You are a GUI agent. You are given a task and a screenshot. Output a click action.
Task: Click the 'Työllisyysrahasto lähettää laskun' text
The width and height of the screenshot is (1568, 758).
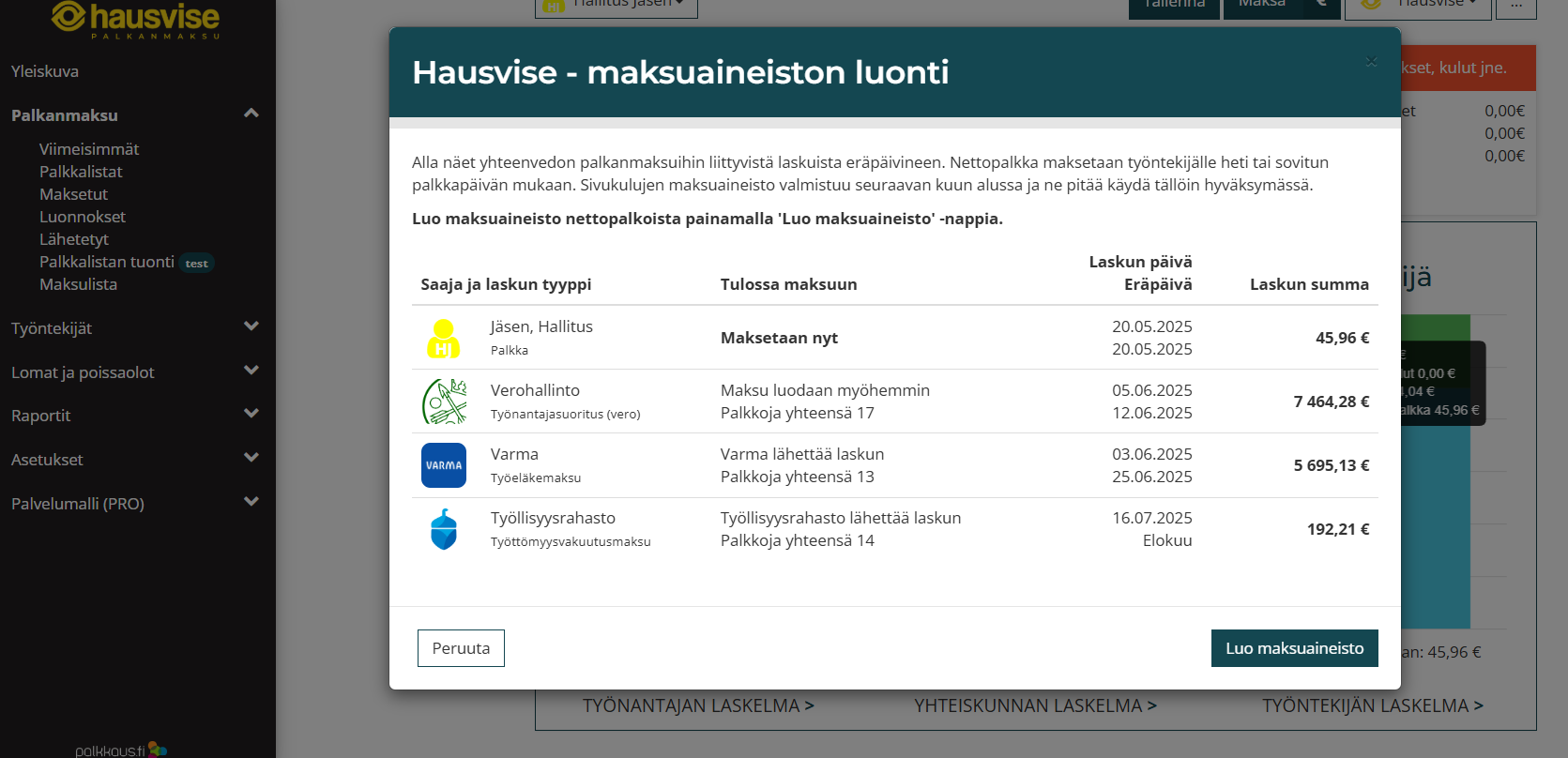(x=841, y=518)
